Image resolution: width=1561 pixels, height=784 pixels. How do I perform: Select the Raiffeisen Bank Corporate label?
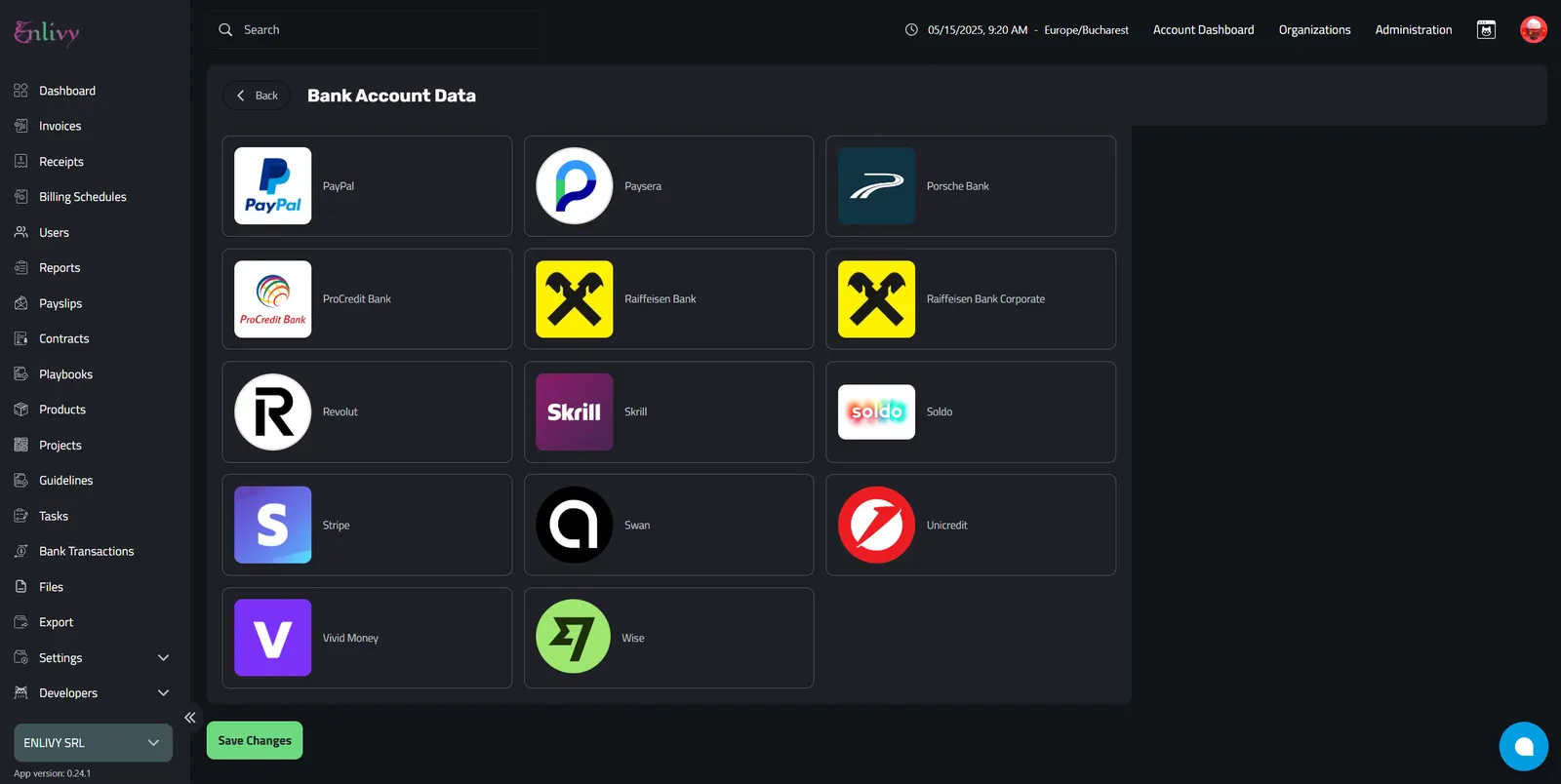click(x=985, y=299)
